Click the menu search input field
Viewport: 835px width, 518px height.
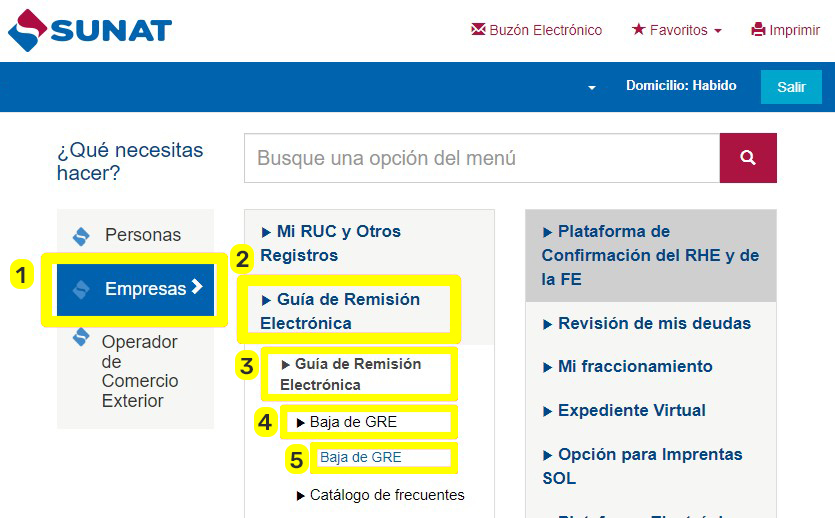482,158
